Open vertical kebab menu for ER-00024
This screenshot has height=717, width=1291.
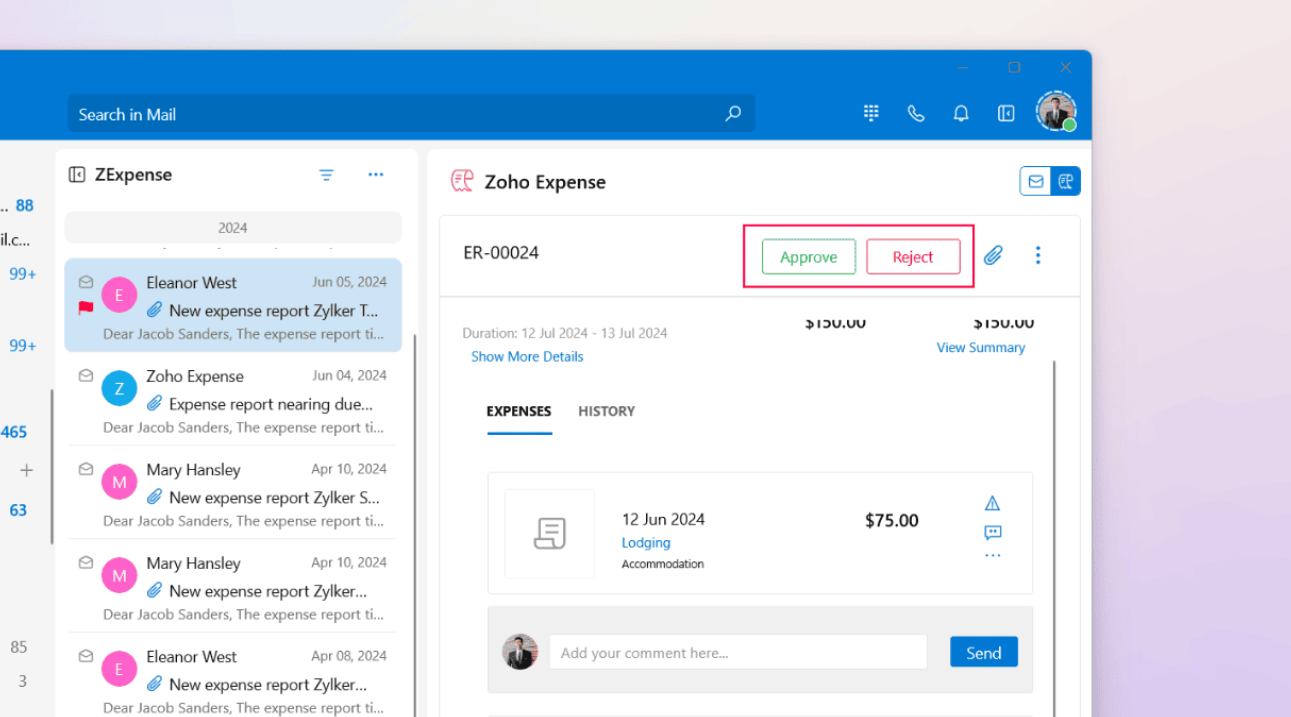click(1038, 255)
